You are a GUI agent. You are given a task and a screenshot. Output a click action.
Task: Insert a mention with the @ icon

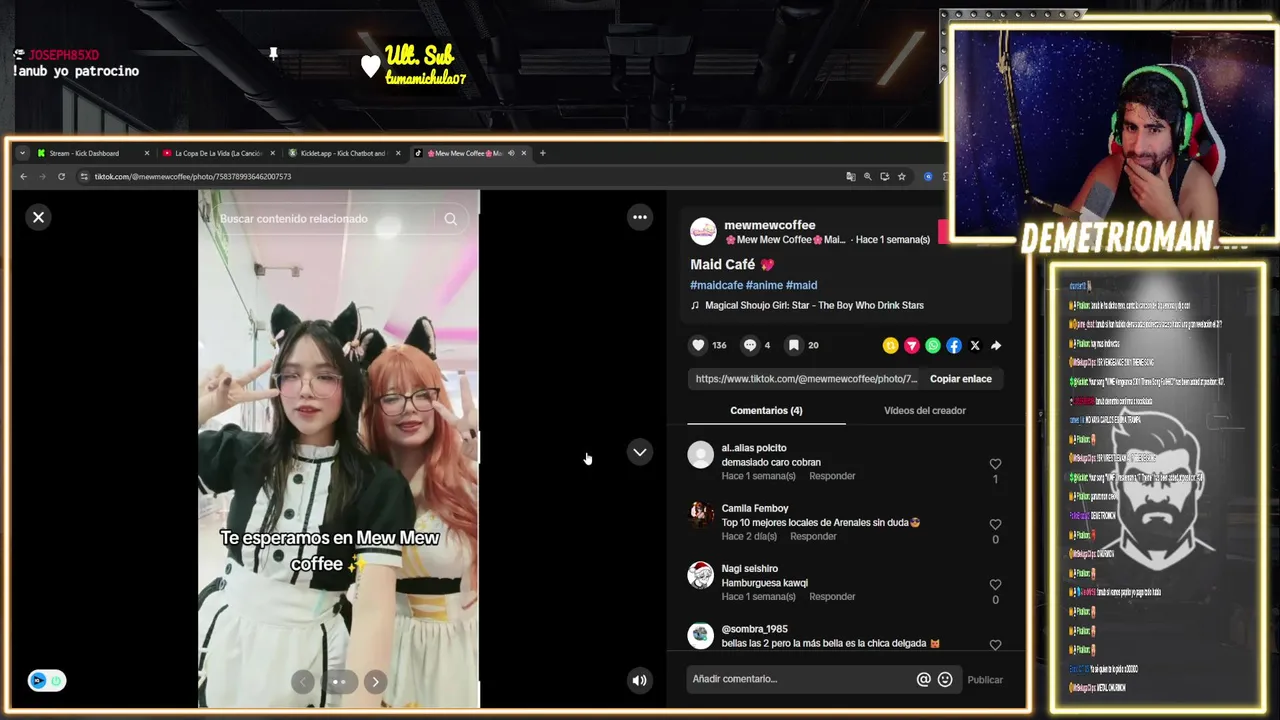tap(924, 679)
